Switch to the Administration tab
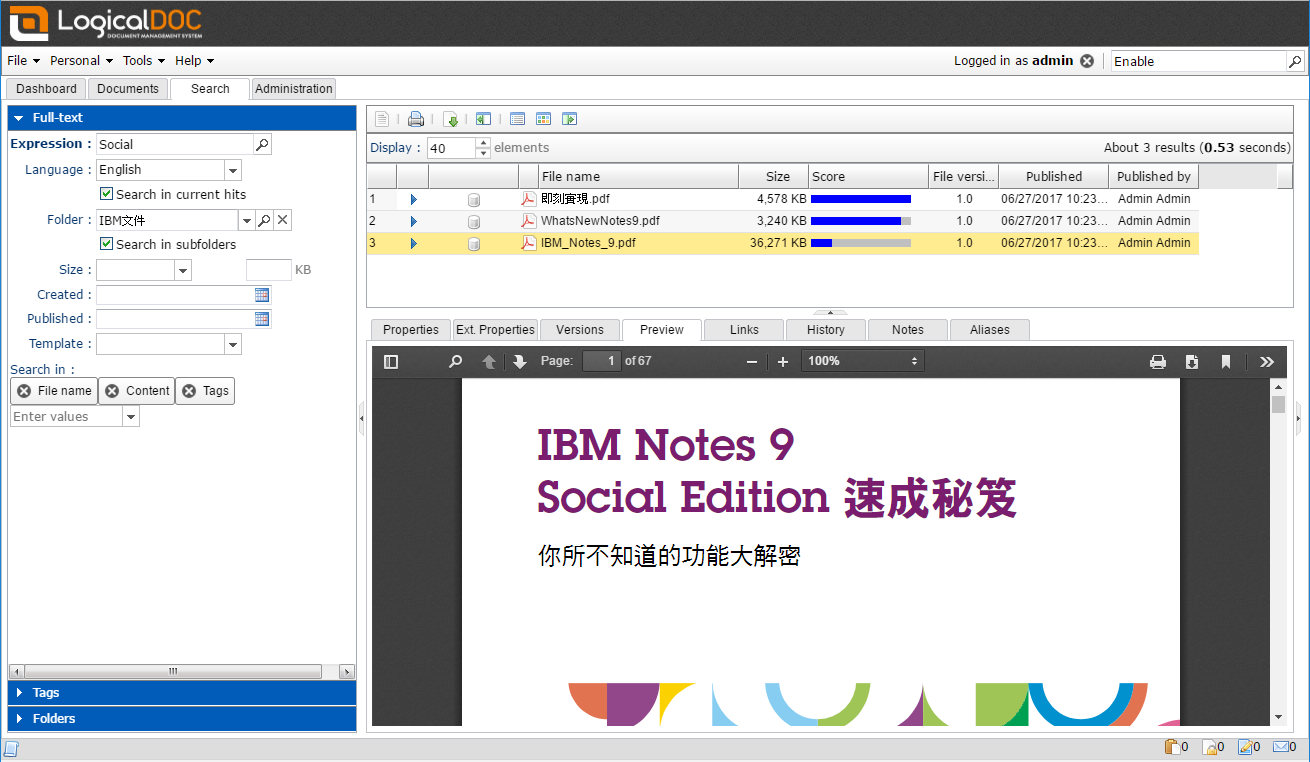Screen dimensions: 1310x762 (294, 89)
